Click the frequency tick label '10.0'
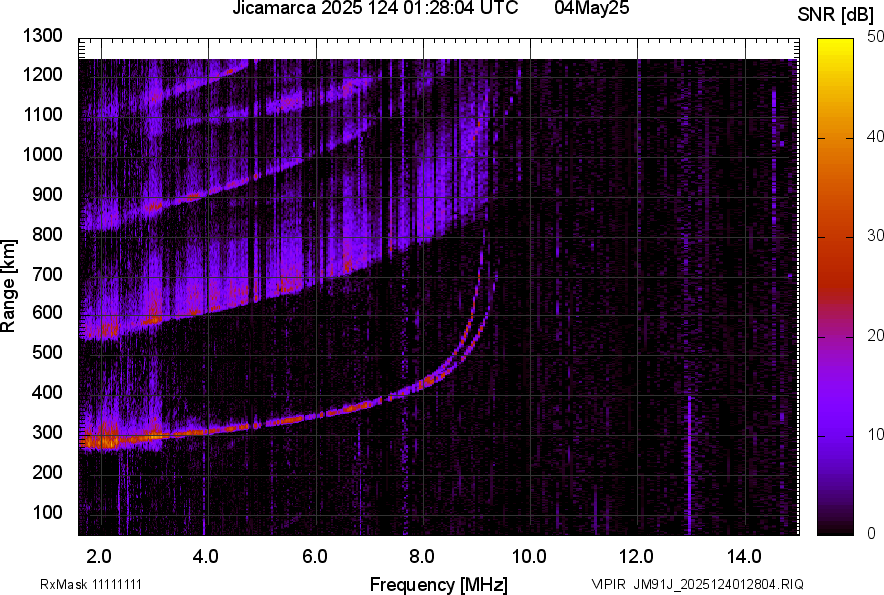 [529, 557]
